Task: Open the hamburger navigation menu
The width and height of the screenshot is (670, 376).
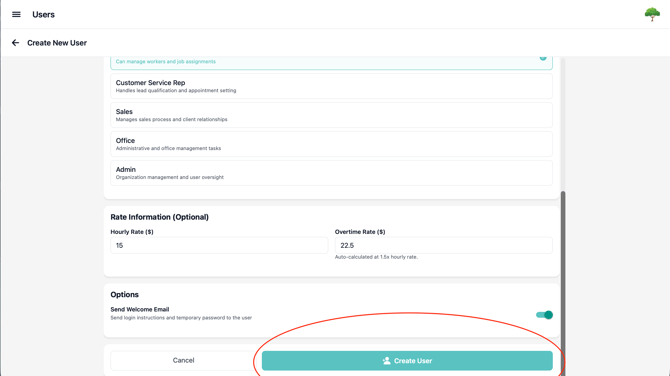Action: pyautogui.click(x=16, y=15)
